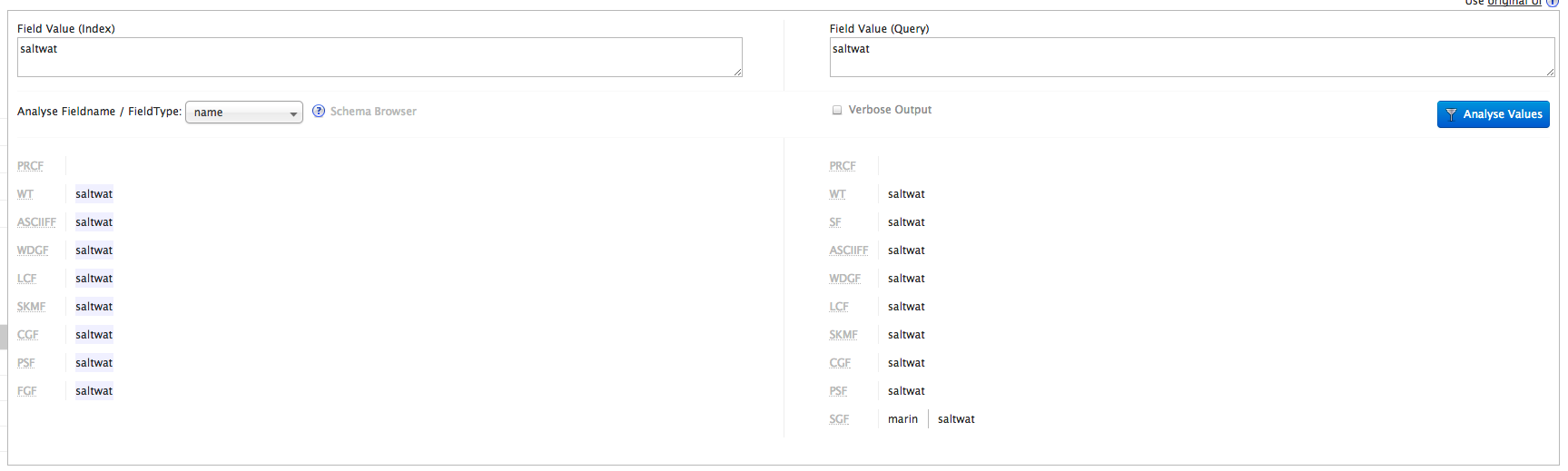1568x471 pixels.
Task: Click the Verbose Output label text
Action: pyautogui.click(x=890, y=110)
